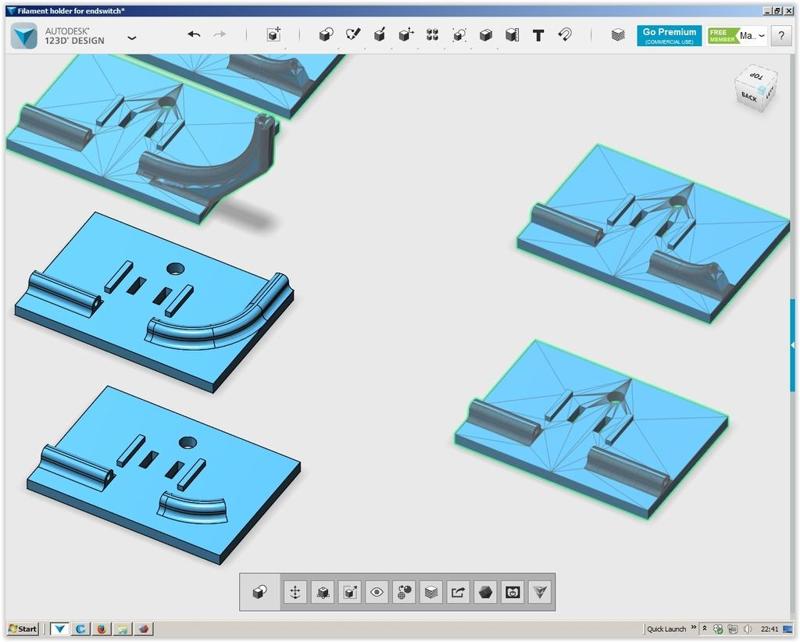Open the Combine tool
800x642 pixels.
point(486,35)
